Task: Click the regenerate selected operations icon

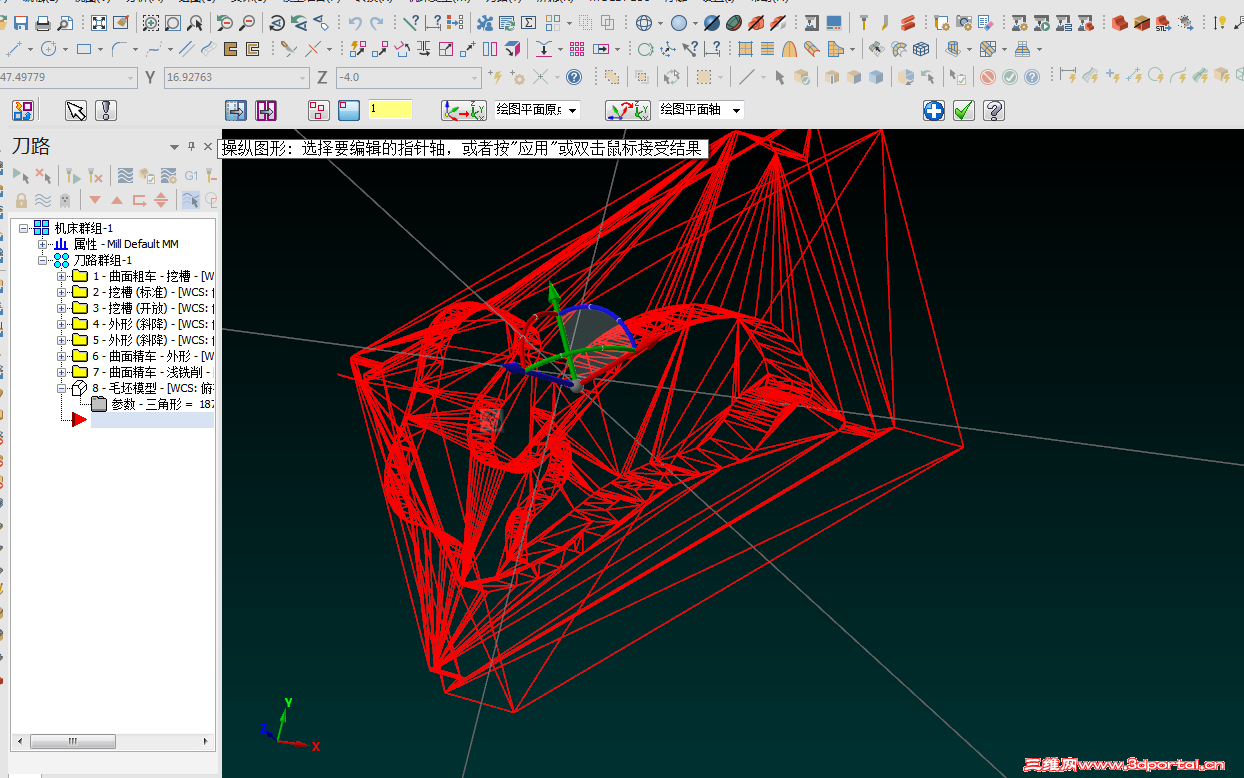Action: 74,175
